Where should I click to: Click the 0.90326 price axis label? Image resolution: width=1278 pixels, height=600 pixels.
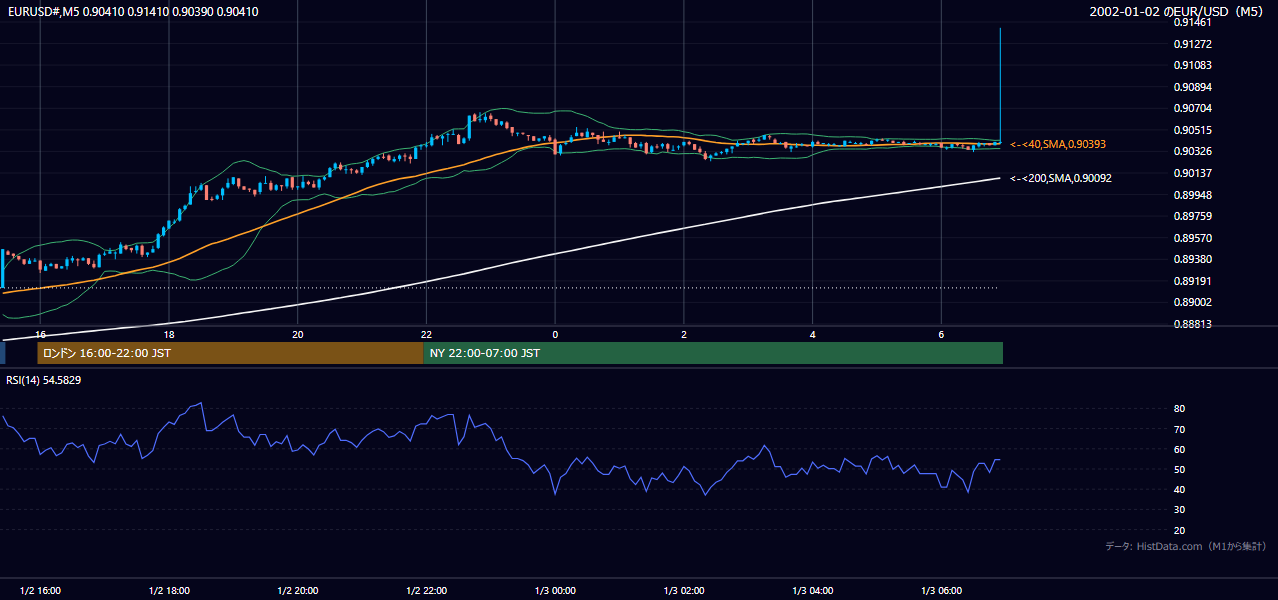[1192, 151]
